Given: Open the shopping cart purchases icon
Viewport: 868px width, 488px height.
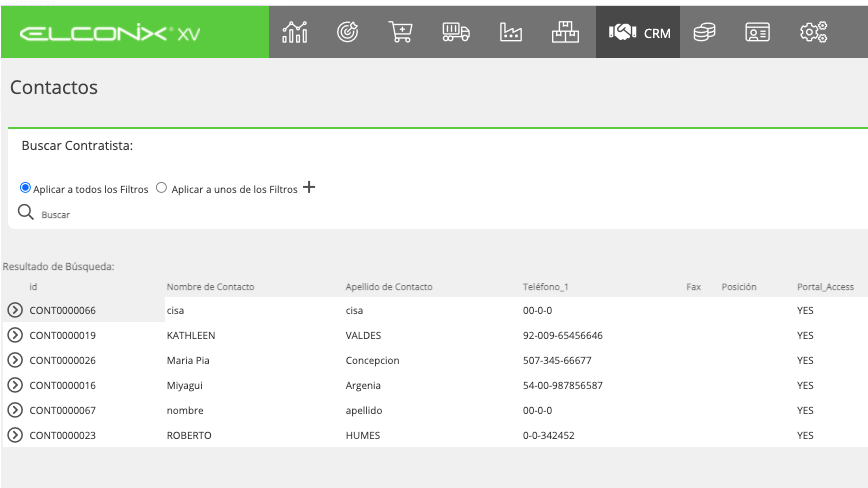Looking at the screenshot, I should tap(400, 32).
